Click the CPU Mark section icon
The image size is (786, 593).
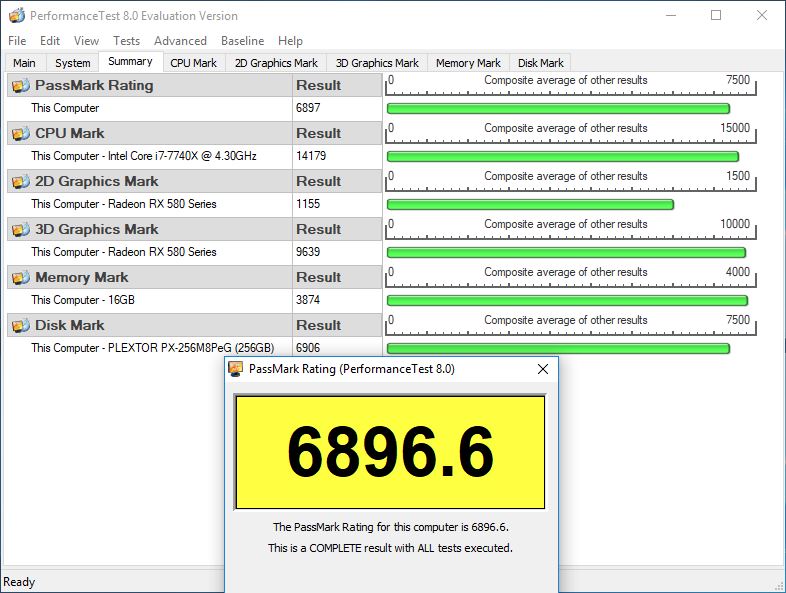coord(20,133)
